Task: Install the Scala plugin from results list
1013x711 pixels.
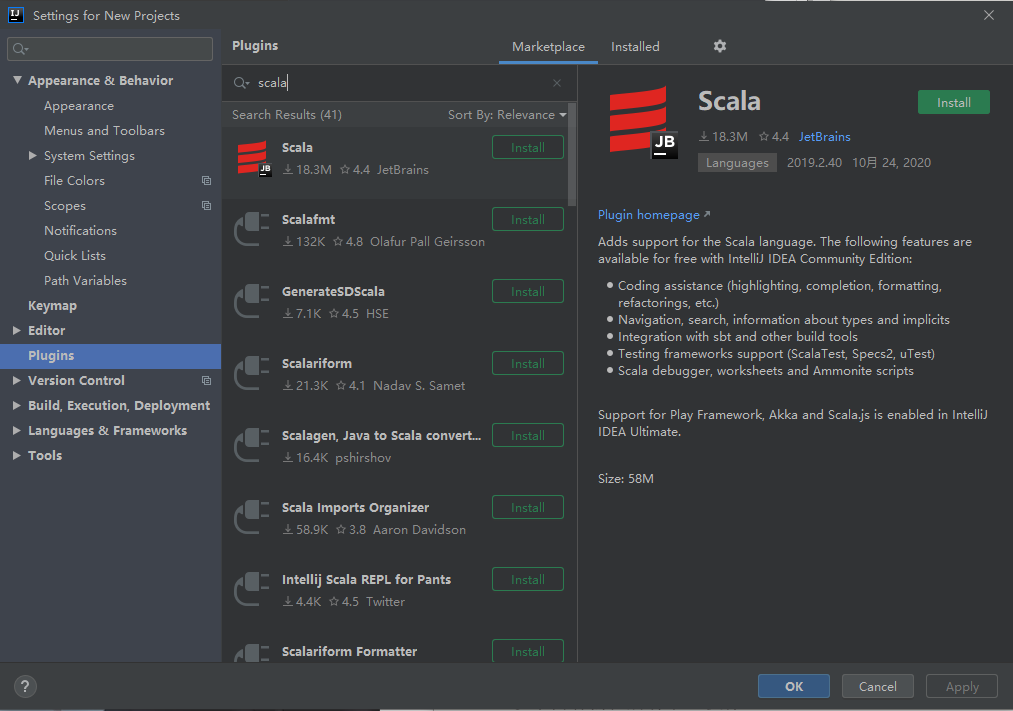Action: click(x=527, y=147)
